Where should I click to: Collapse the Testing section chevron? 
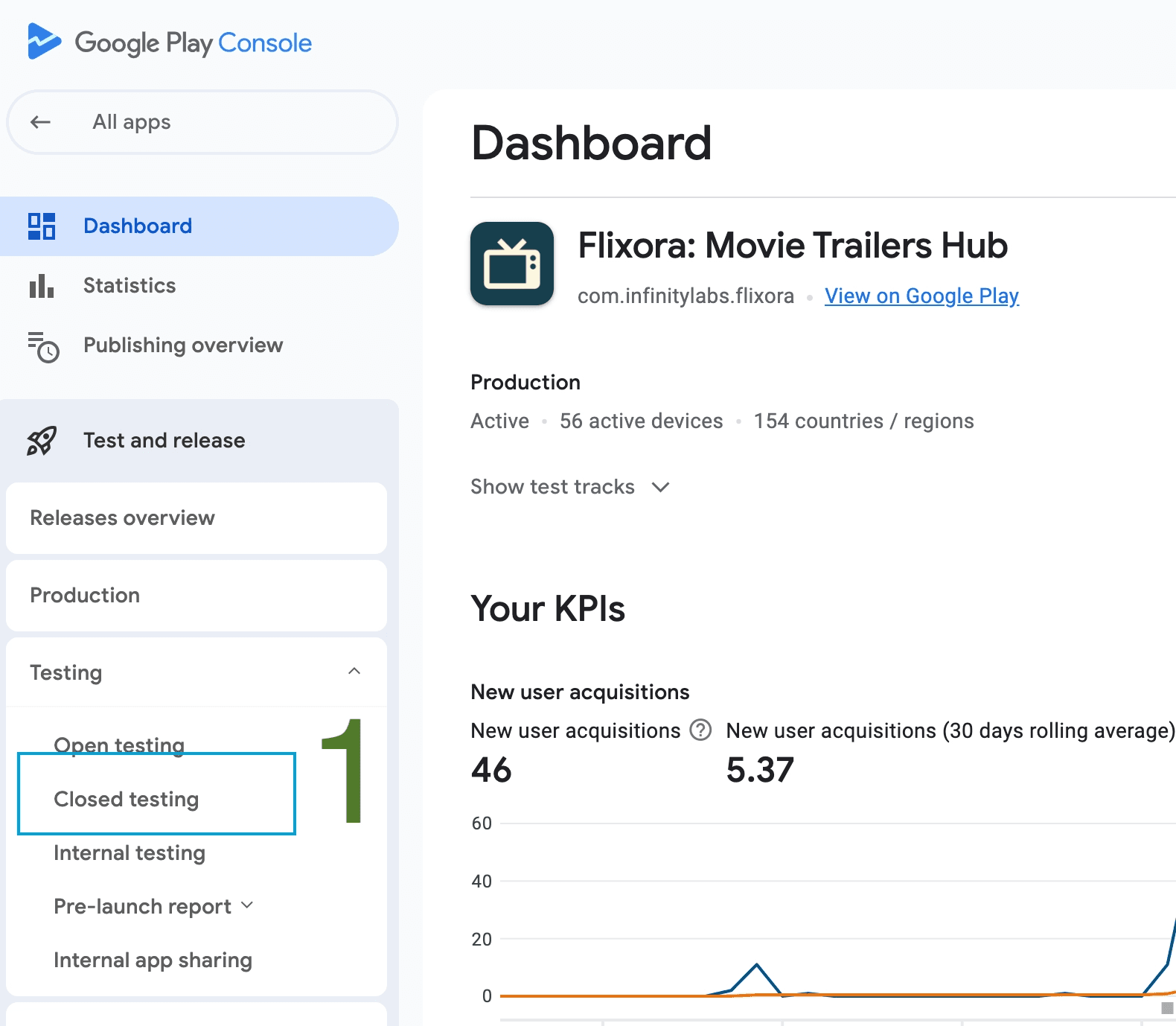pyautogui.click(x=354, y=672)
